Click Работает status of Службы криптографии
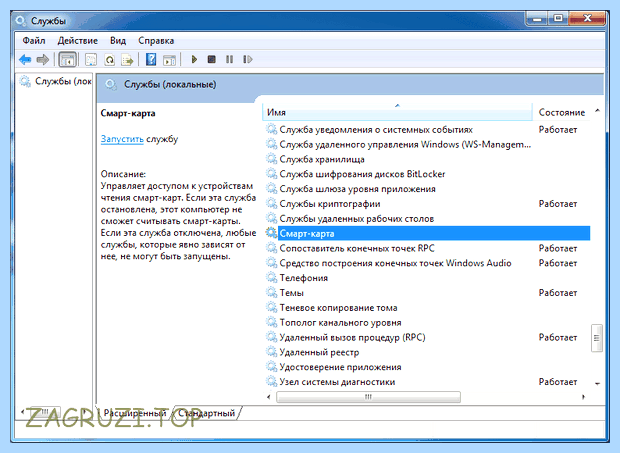The height and width of the screenshot is (453, 620). 558,204
